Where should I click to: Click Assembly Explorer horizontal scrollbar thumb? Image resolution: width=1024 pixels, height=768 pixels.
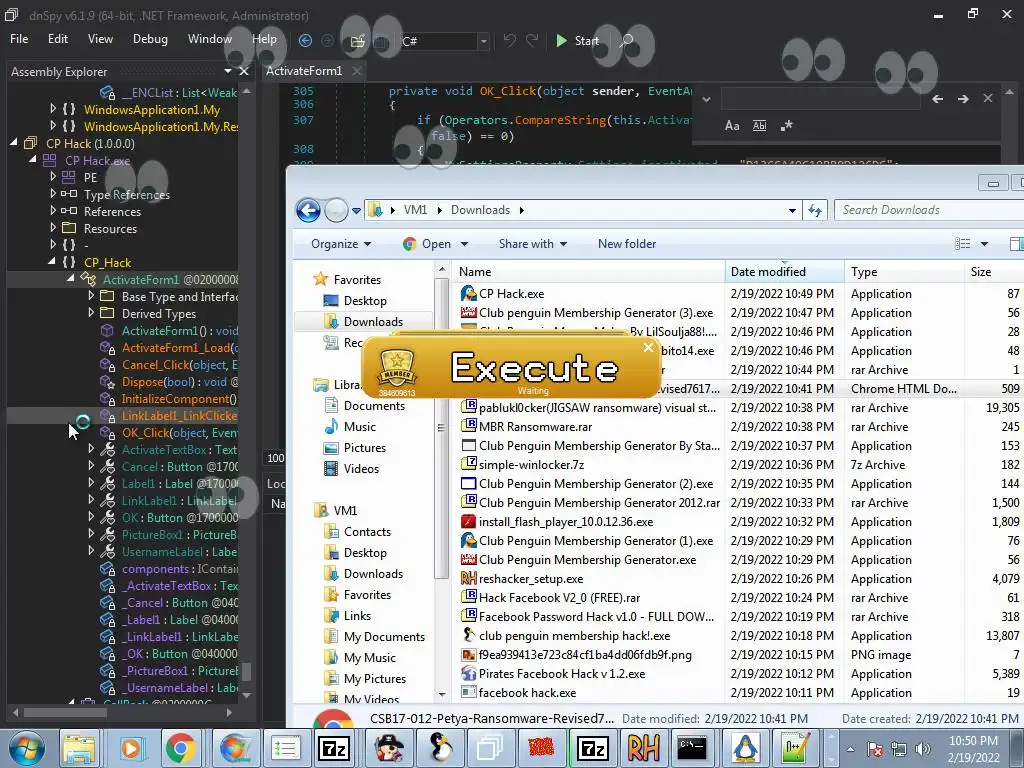pos(65,712)
